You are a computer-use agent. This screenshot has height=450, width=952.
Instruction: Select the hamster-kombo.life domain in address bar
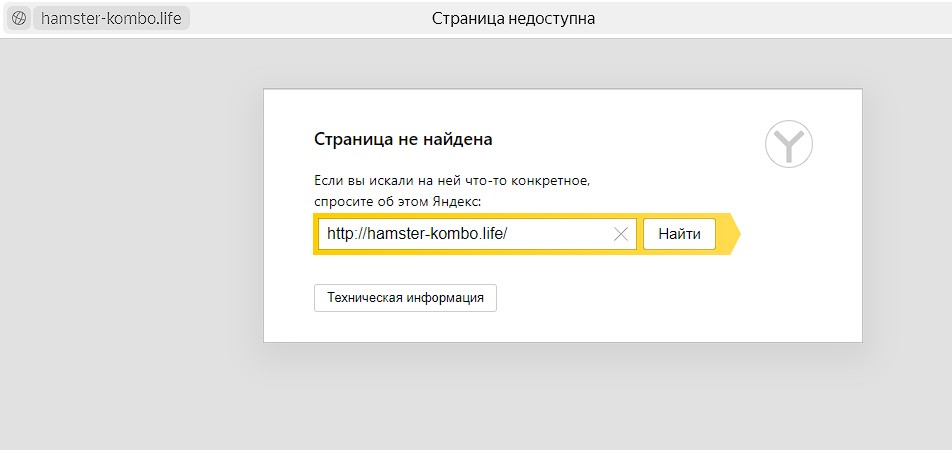pos(111,18)
